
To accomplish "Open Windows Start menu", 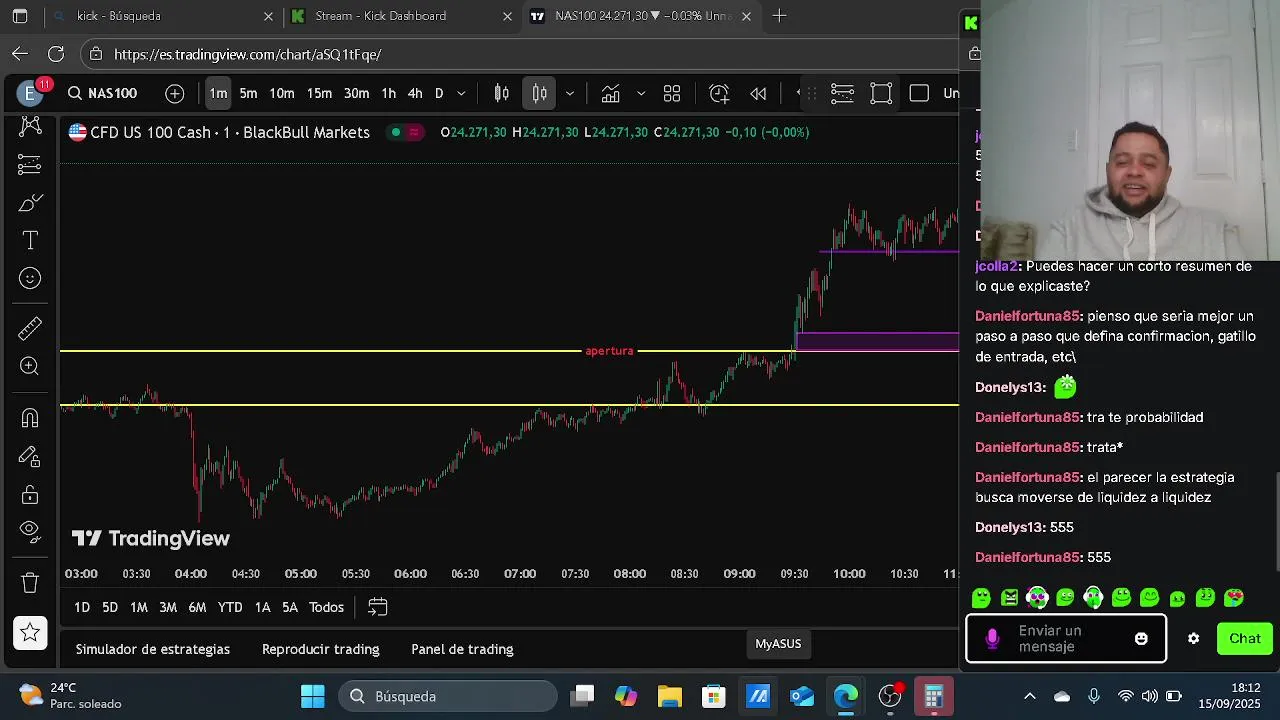I will [312, 696].
